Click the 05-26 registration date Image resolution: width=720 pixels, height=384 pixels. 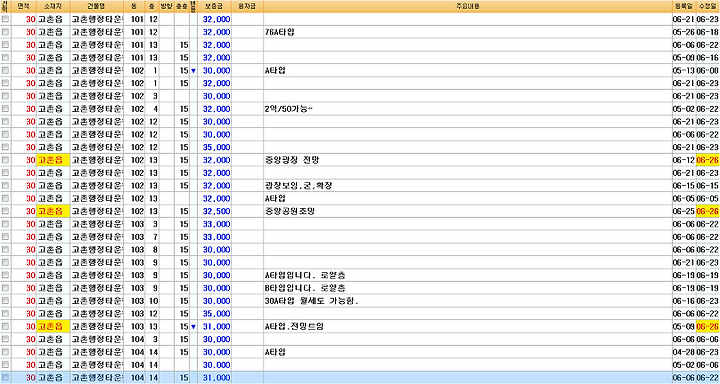[683, 32]
